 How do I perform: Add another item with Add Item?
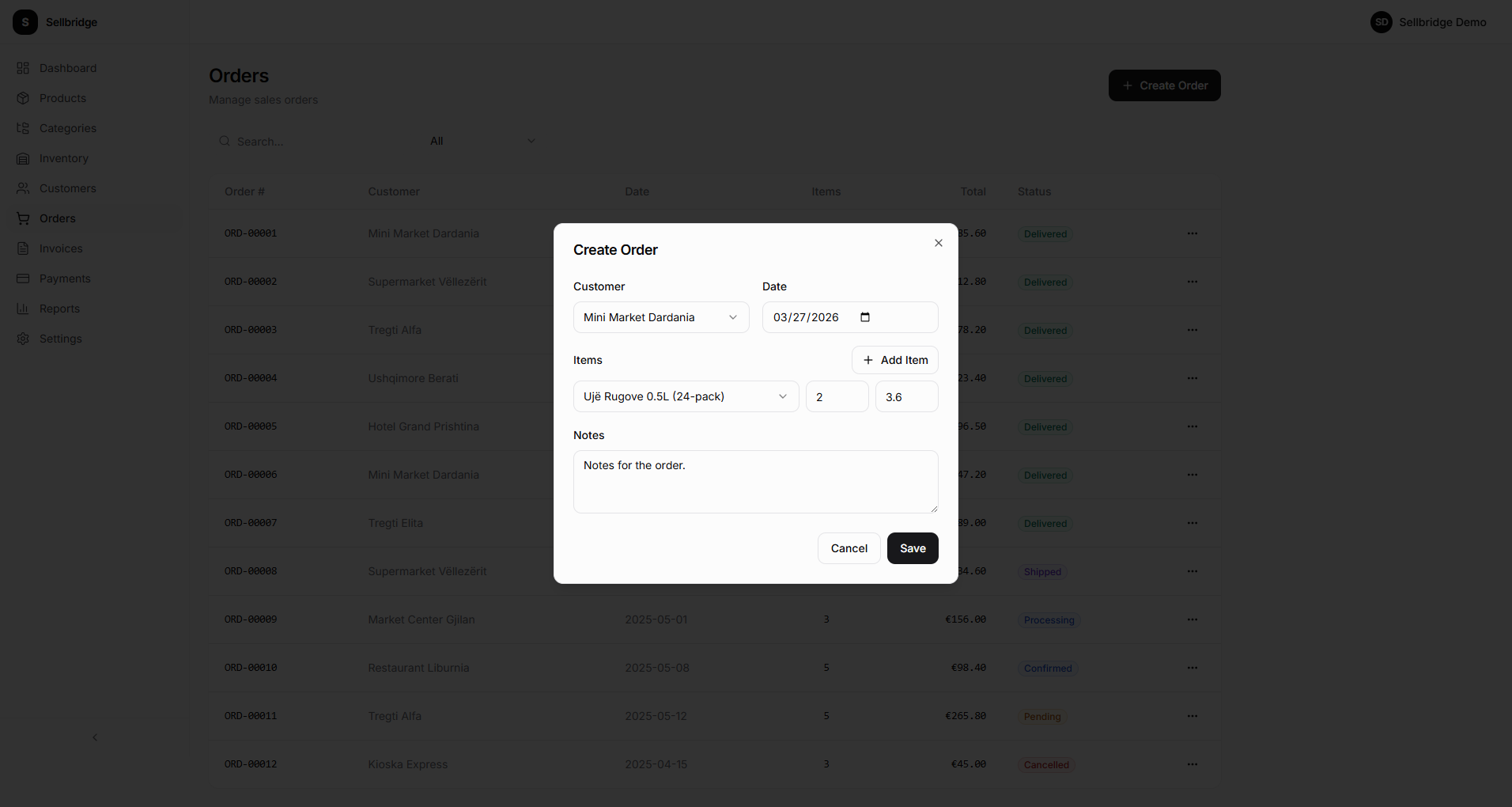894,360
